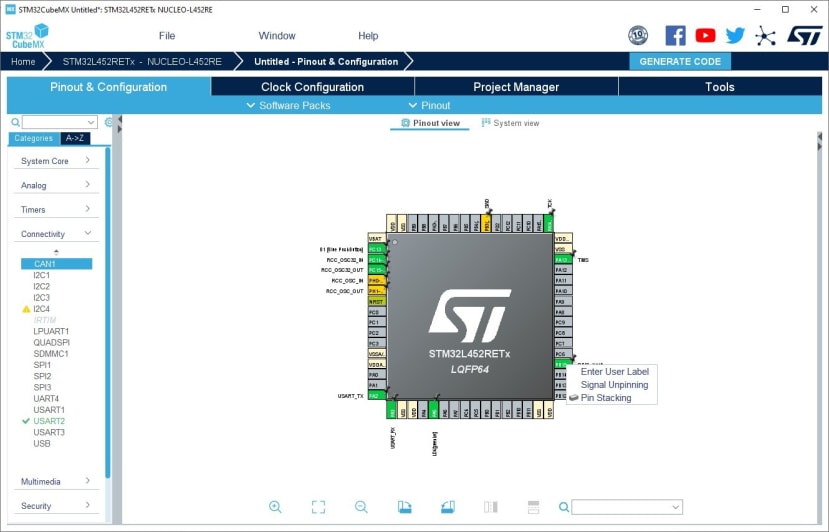Screen dimensions: 829x532
Task: Click the USART2 enabled checkmark
Action: 26,421
